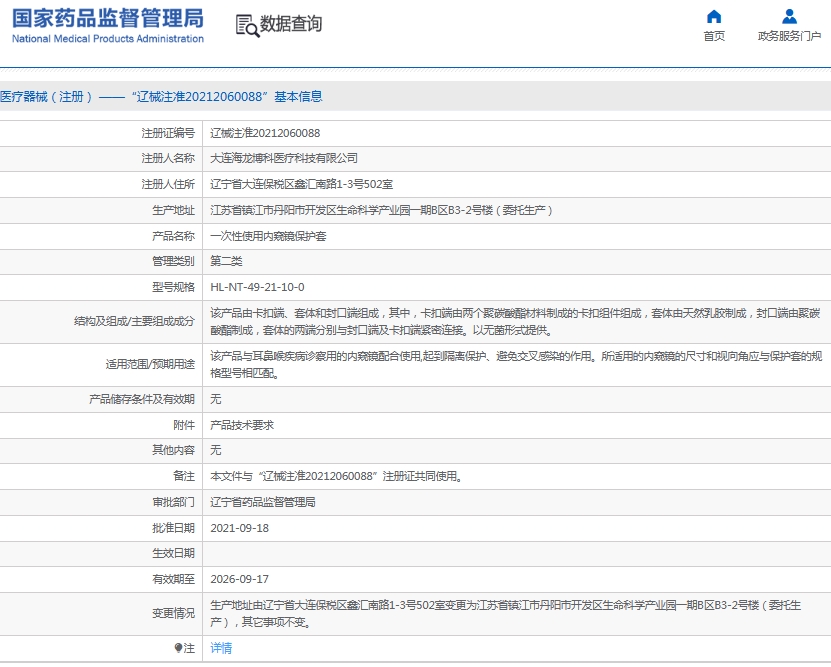Click the bulb icon beside 注
This screenshot has height=667, width=831.
(x=178, y=647)
